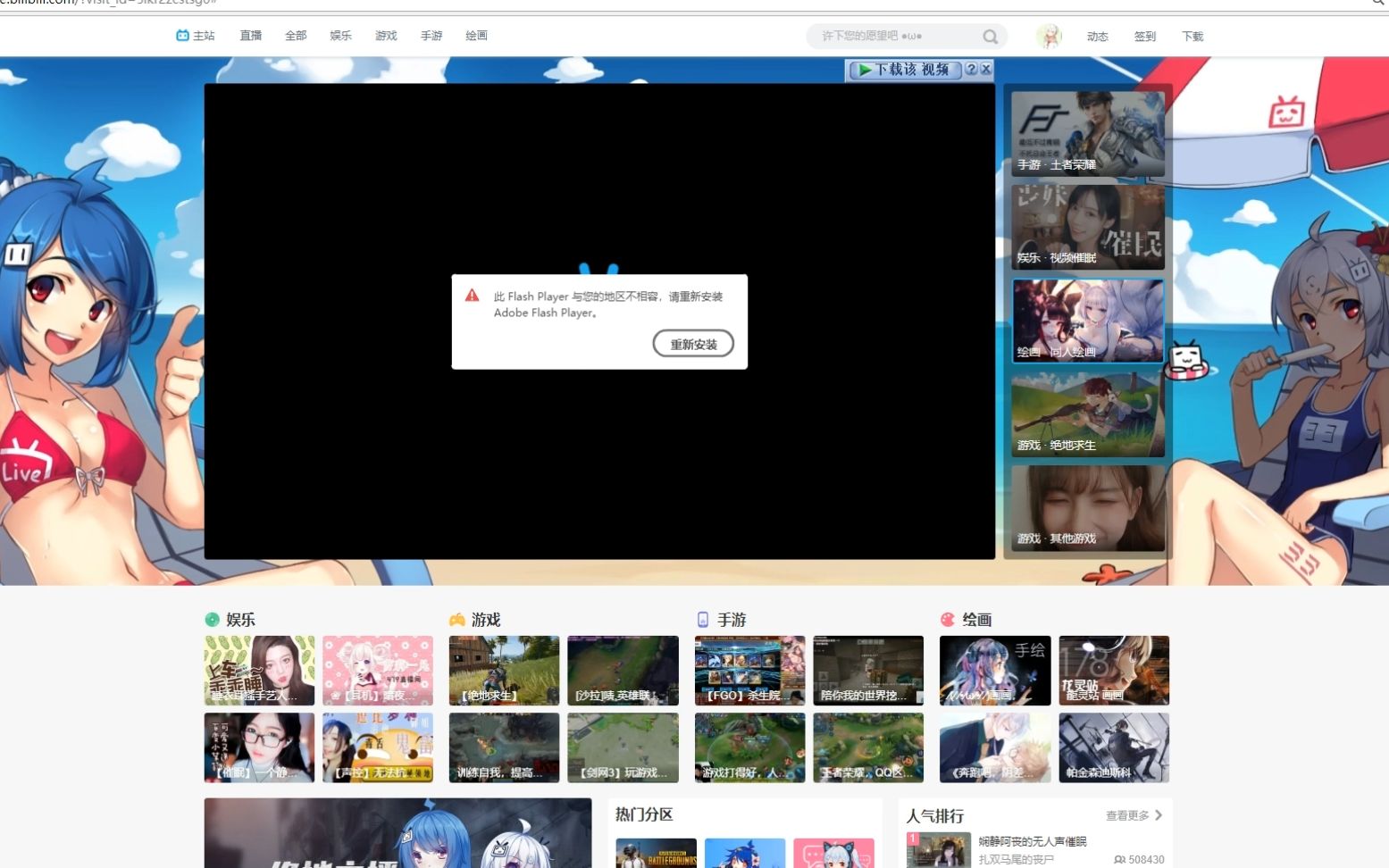This screenshot has height=868, width=1389.
Task: Open the 王者荣耀，QQ区 live thumbnail
Action: point(868,747)
